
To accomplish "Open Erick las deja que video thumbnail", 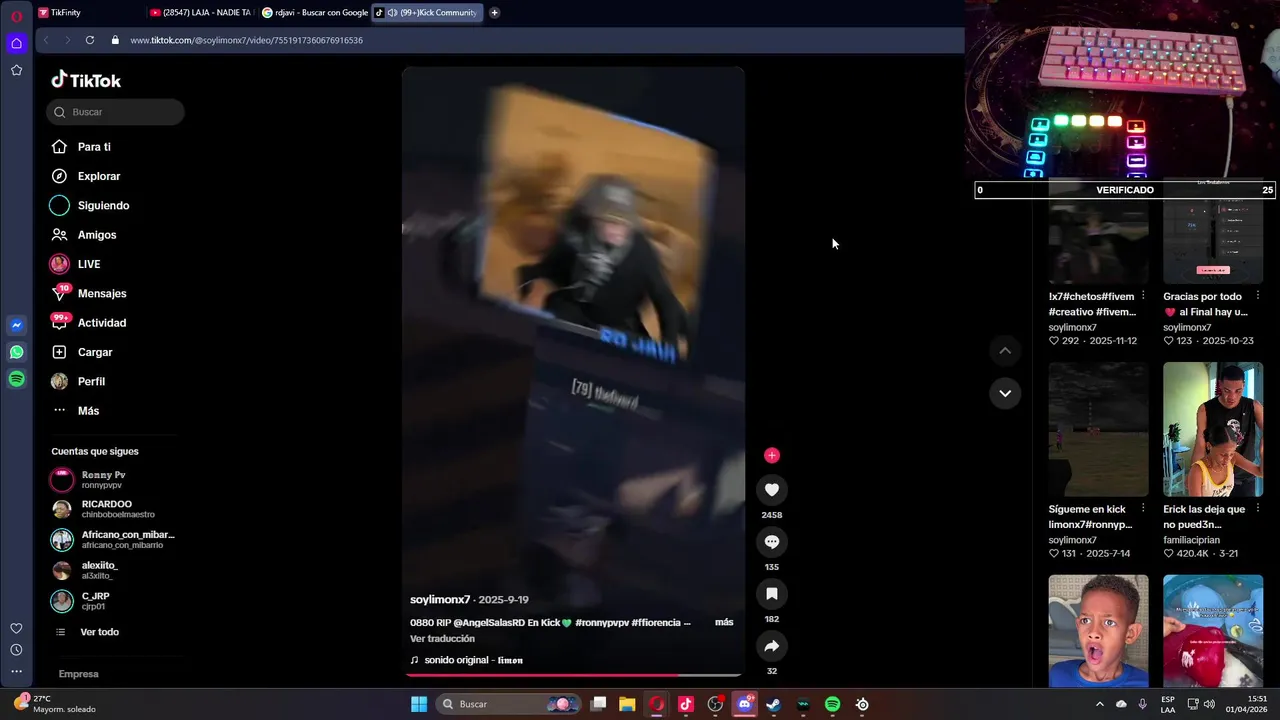I will (x=1213, y=429).
